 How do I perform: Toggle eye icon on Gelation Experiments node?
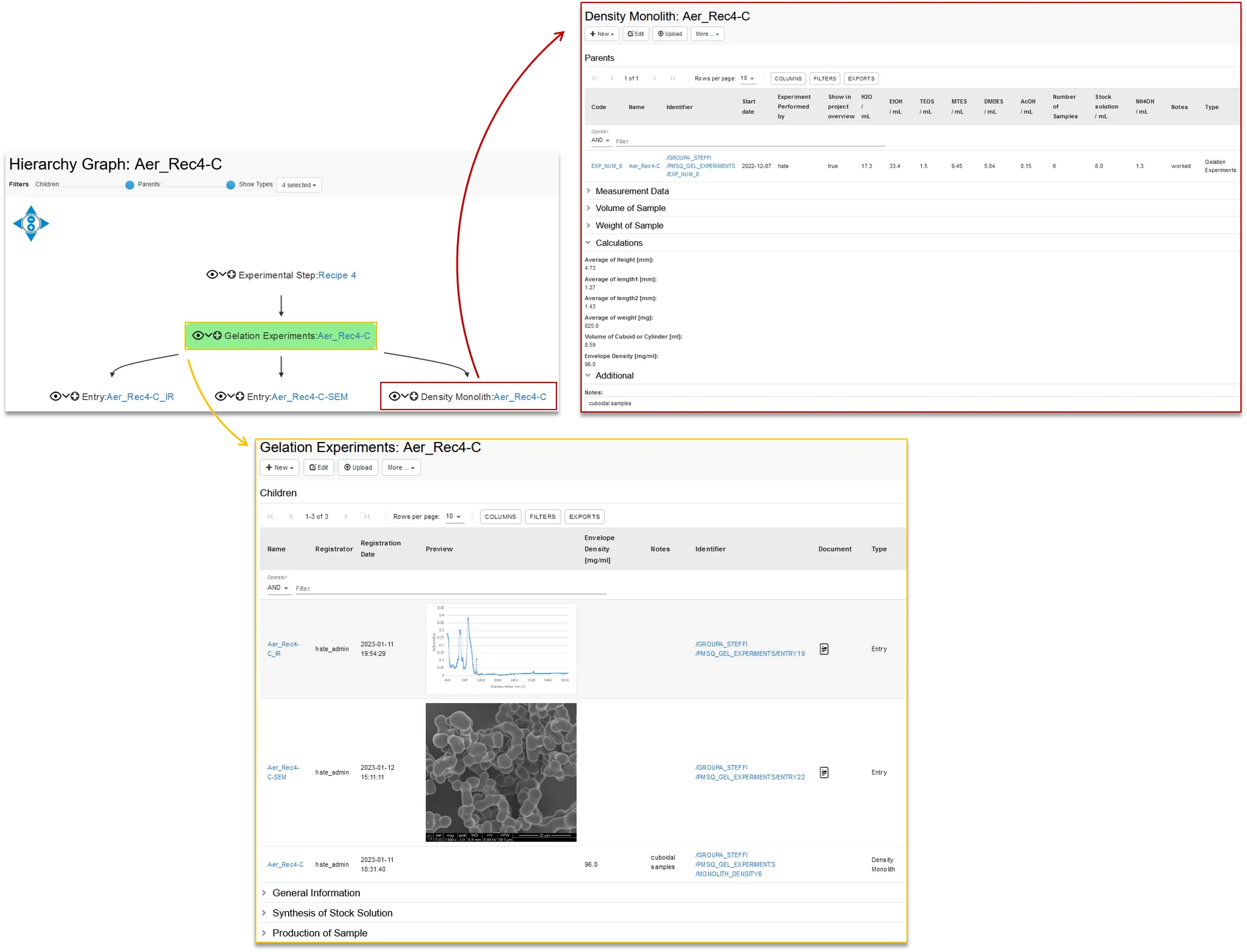197,336
